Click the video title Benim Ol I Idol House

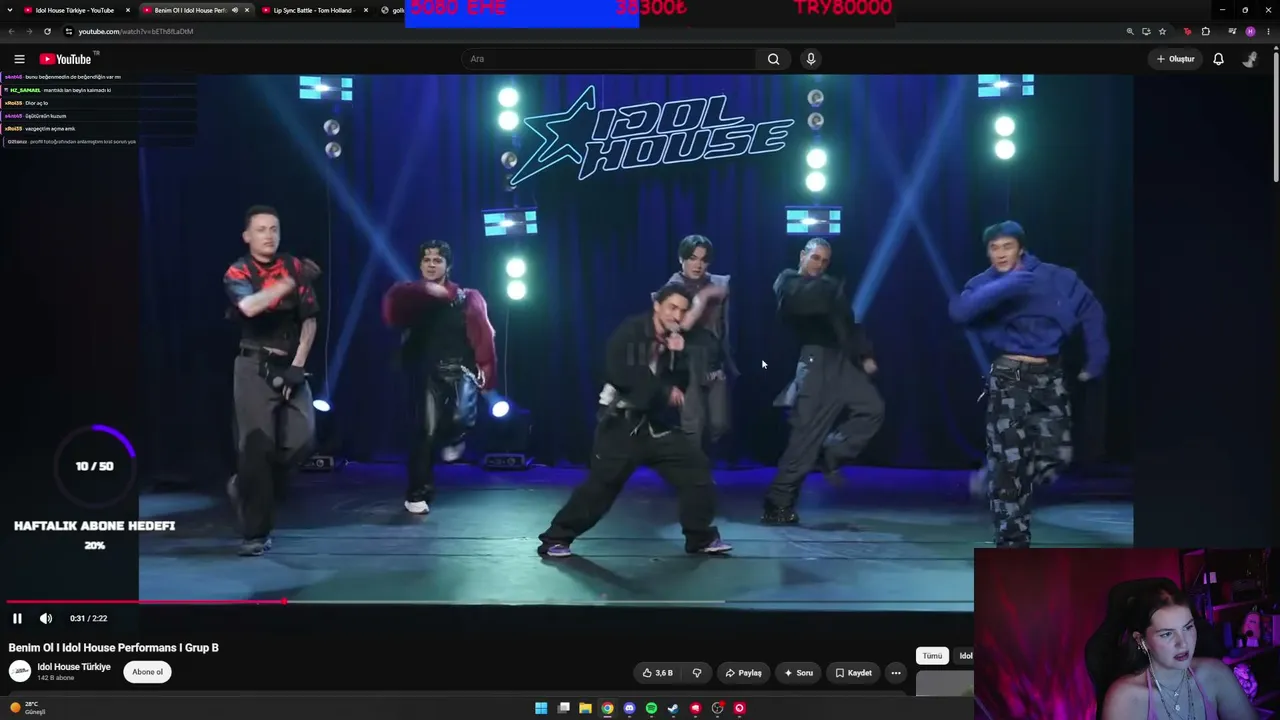114,648
